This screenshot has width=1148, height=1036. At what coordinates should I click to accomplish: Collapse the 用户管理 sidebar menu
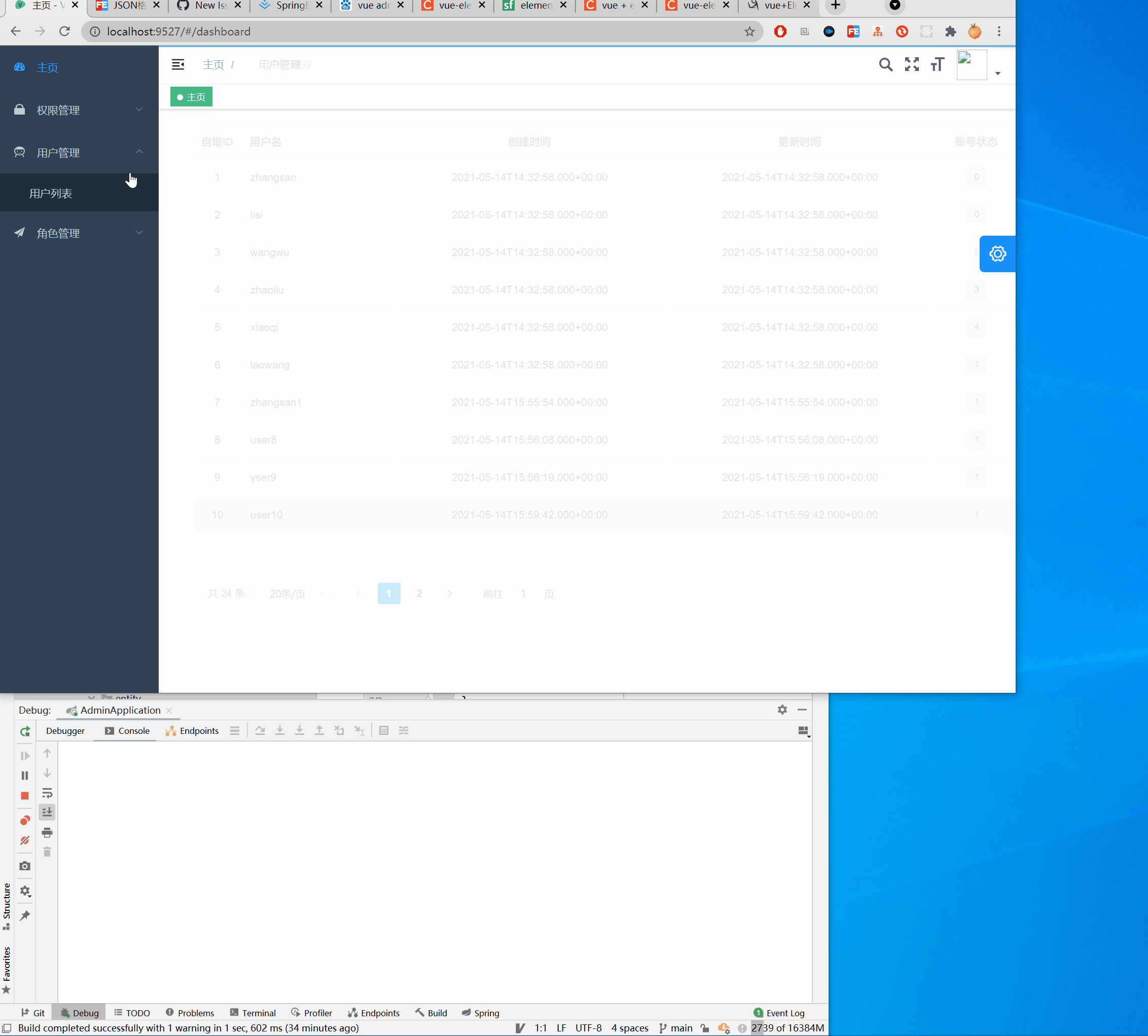(x=79, y=153)
